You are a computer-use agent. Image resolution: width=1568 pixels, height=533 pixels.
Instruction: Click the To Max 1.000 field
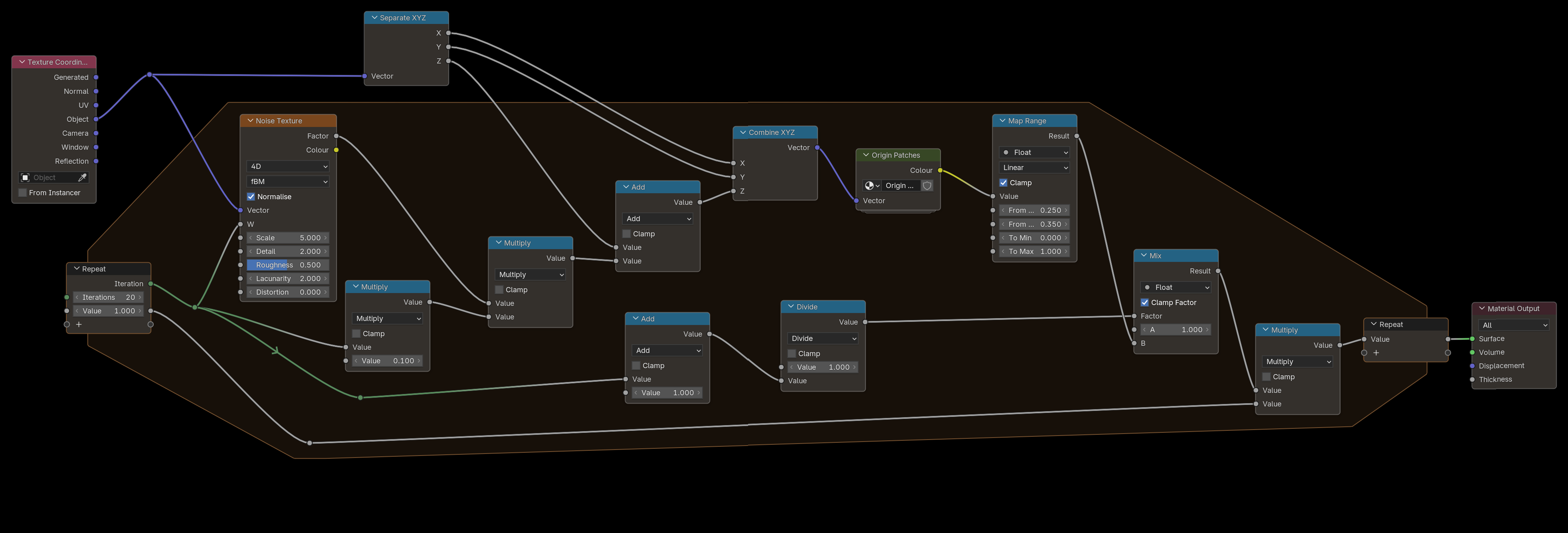(1034, 252)
